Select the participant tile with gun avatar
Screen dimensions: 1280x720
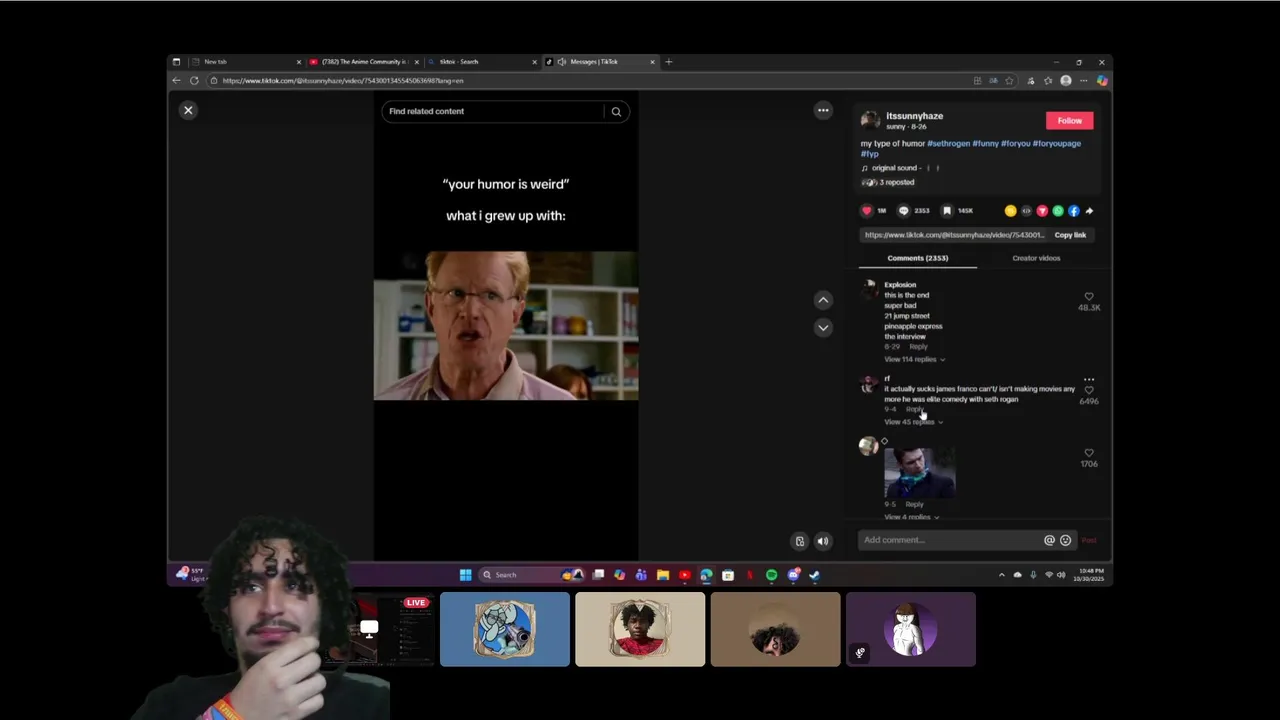point(505,629)
